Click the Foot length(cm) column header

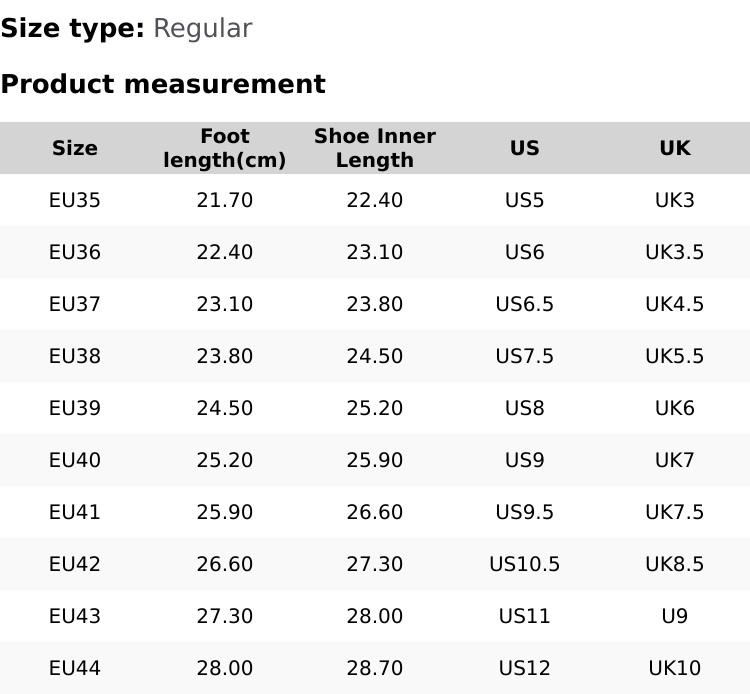[225, 148]
